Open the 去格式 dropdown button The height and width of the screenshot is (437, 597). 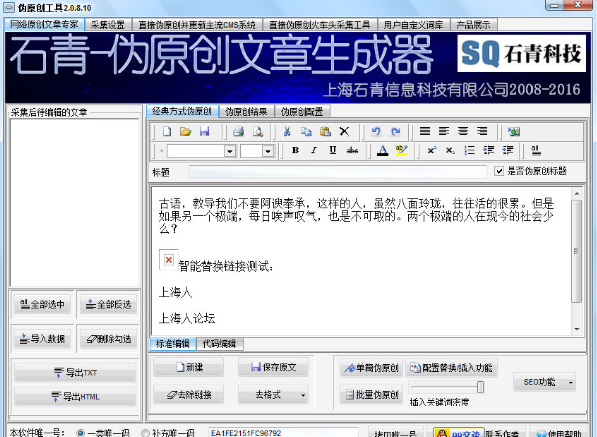tap(273, 395)
